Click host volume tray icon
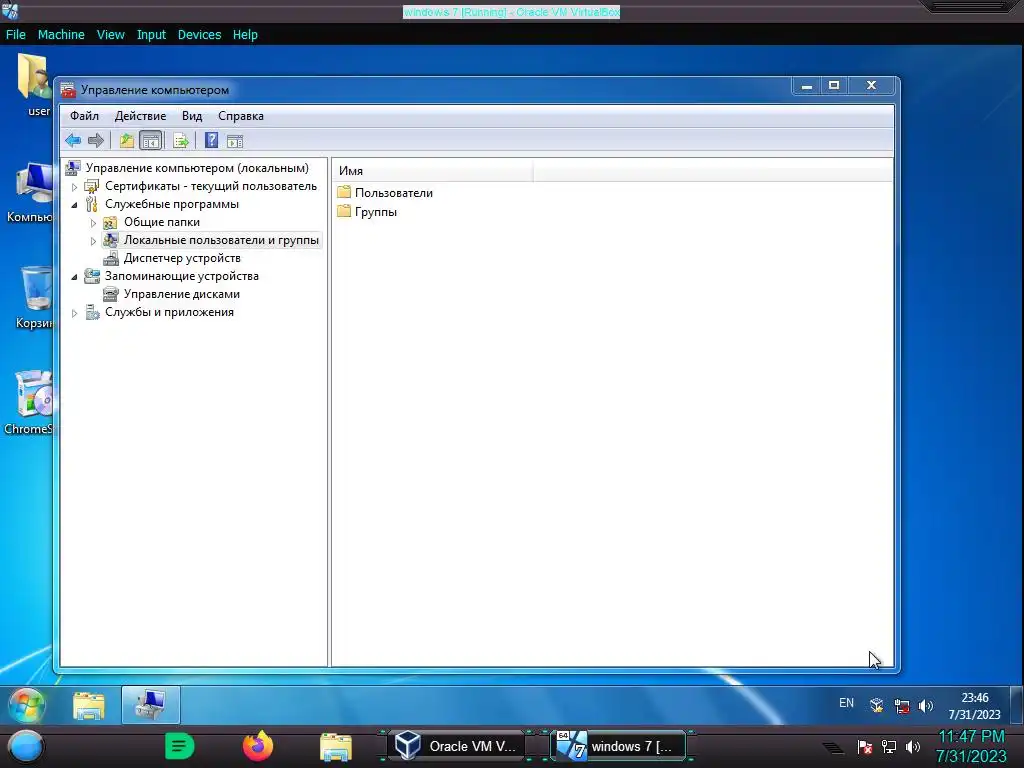The width and height of the screenshot is (1024, 768). pyautogui.click(x=912, y=747)
